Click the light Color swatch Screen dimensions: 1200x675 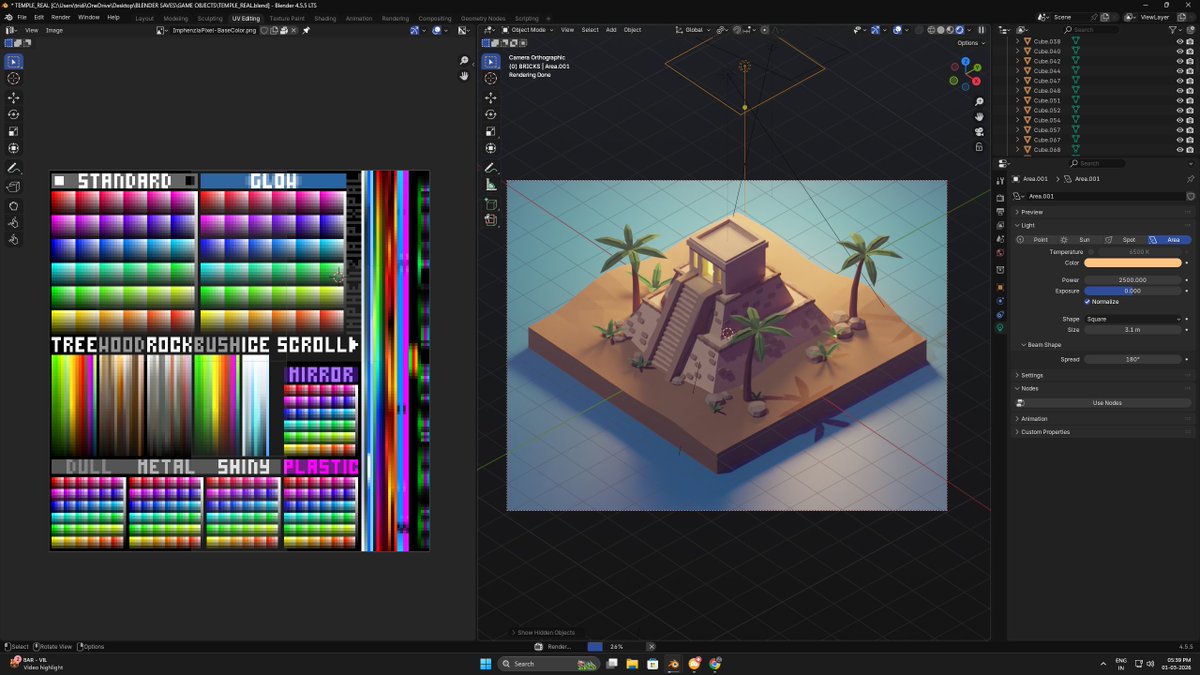click(x=1133, y=263)
